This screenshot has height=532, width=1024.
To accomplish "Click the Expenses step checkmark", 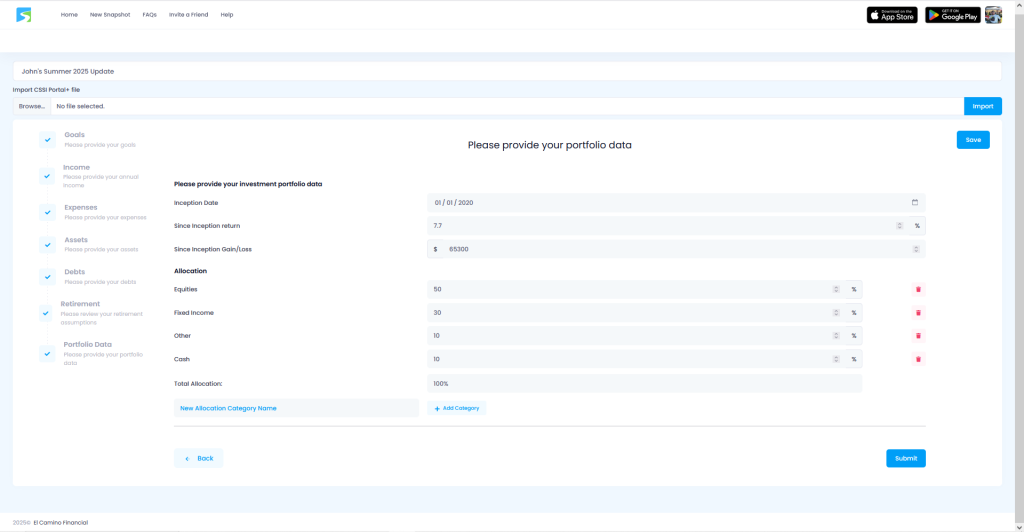I will pos(47,212).
